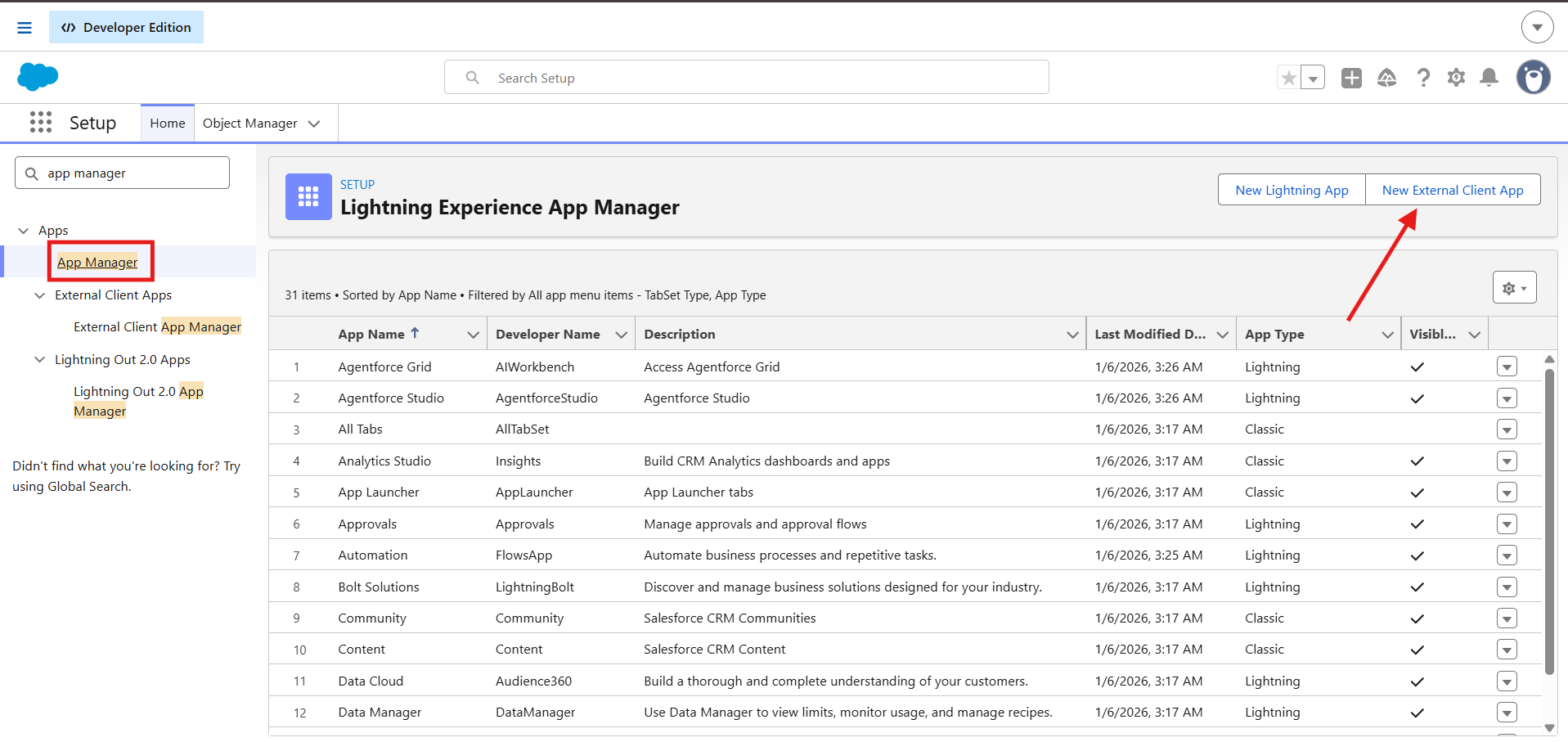The image size is (1568, 742).
Task: Open row actions for App Launcher
Action: coord(1507,492)
